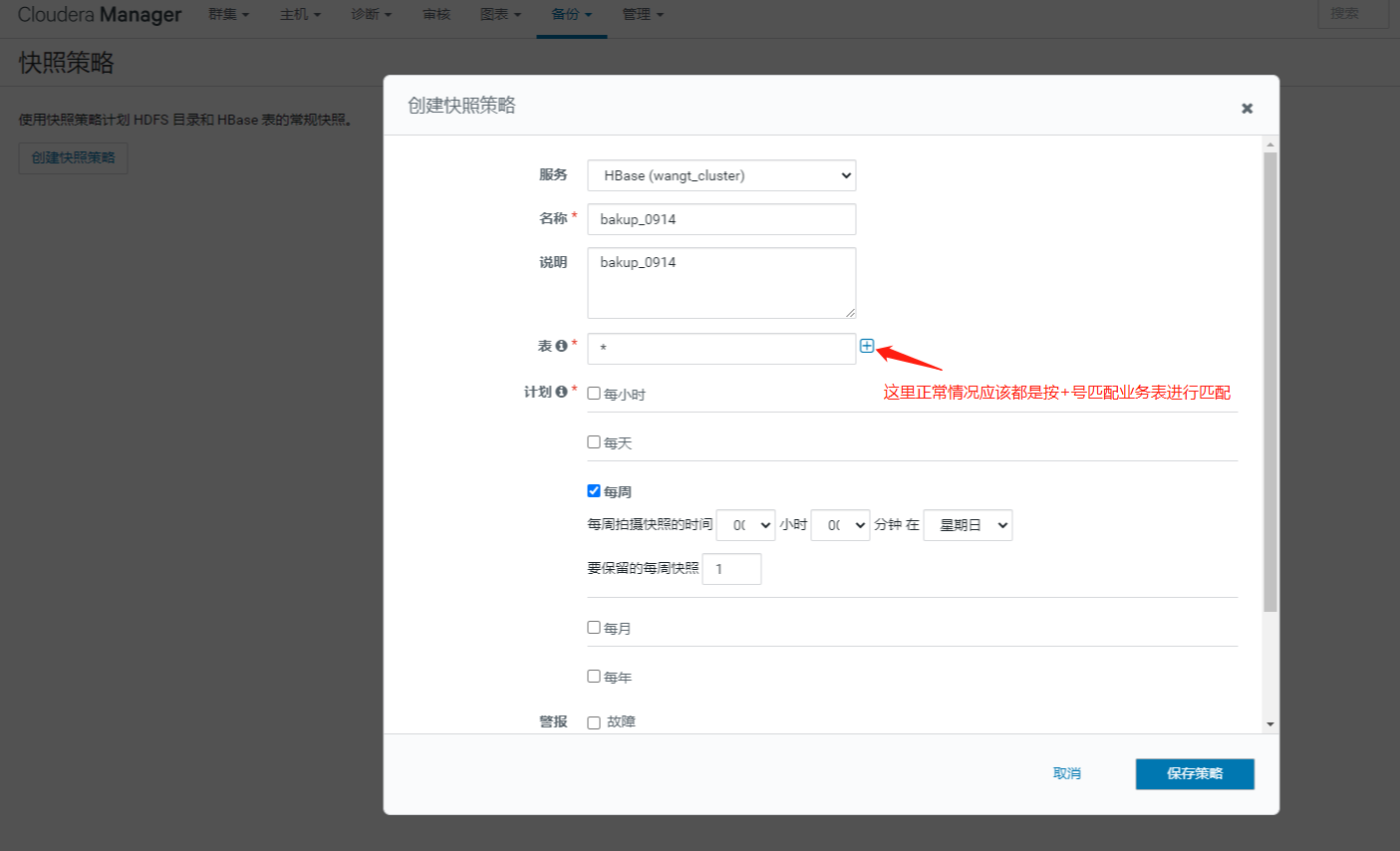Click the info icon beside the 计划 label
Screen dimensions: 1400x851
(x=561, y=392)
